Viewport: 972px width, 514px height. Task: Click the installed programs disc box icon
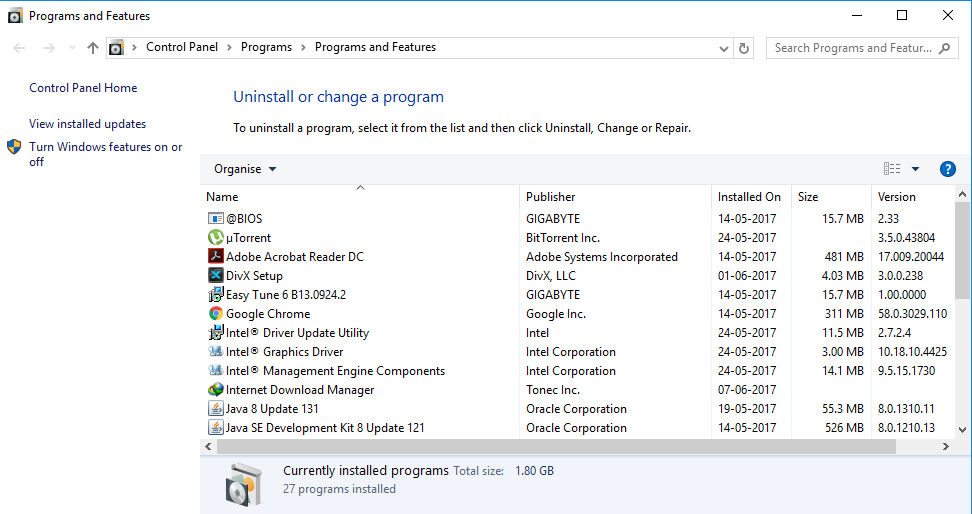244,484
